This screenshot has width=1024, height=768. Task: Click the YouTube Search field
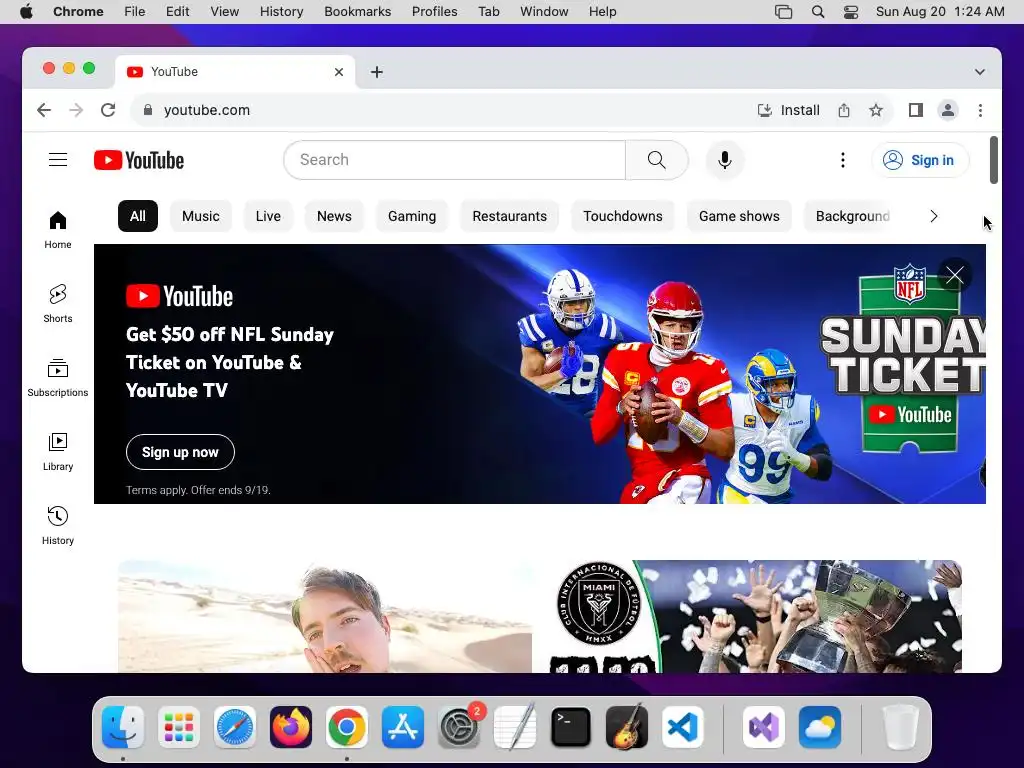point(455,160)
